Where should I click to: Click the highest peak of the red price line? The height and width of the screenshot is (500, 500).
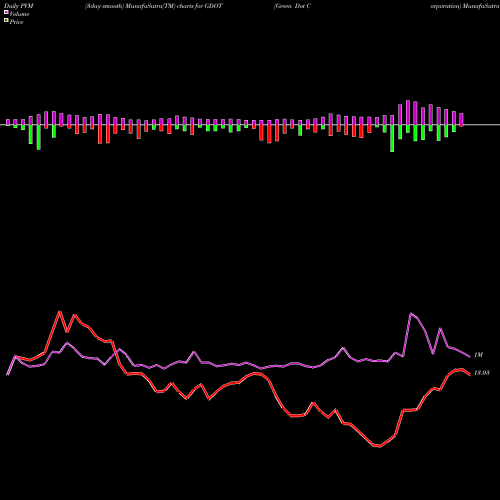point(60,312)
